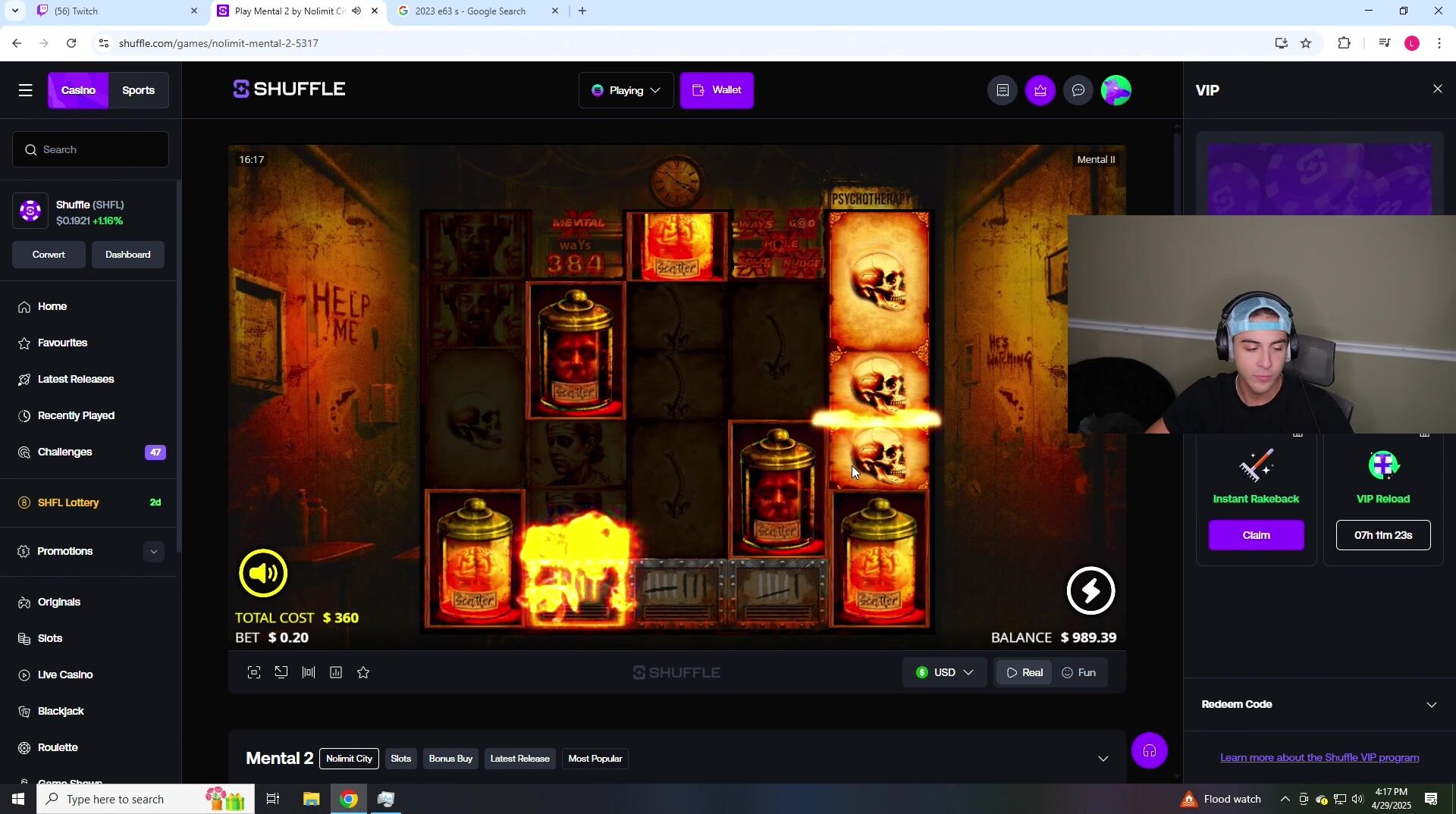Image resolution: width=1456 pixels, height=814 pixels.
Task: Click the Convert button
Action: point(49,255)
